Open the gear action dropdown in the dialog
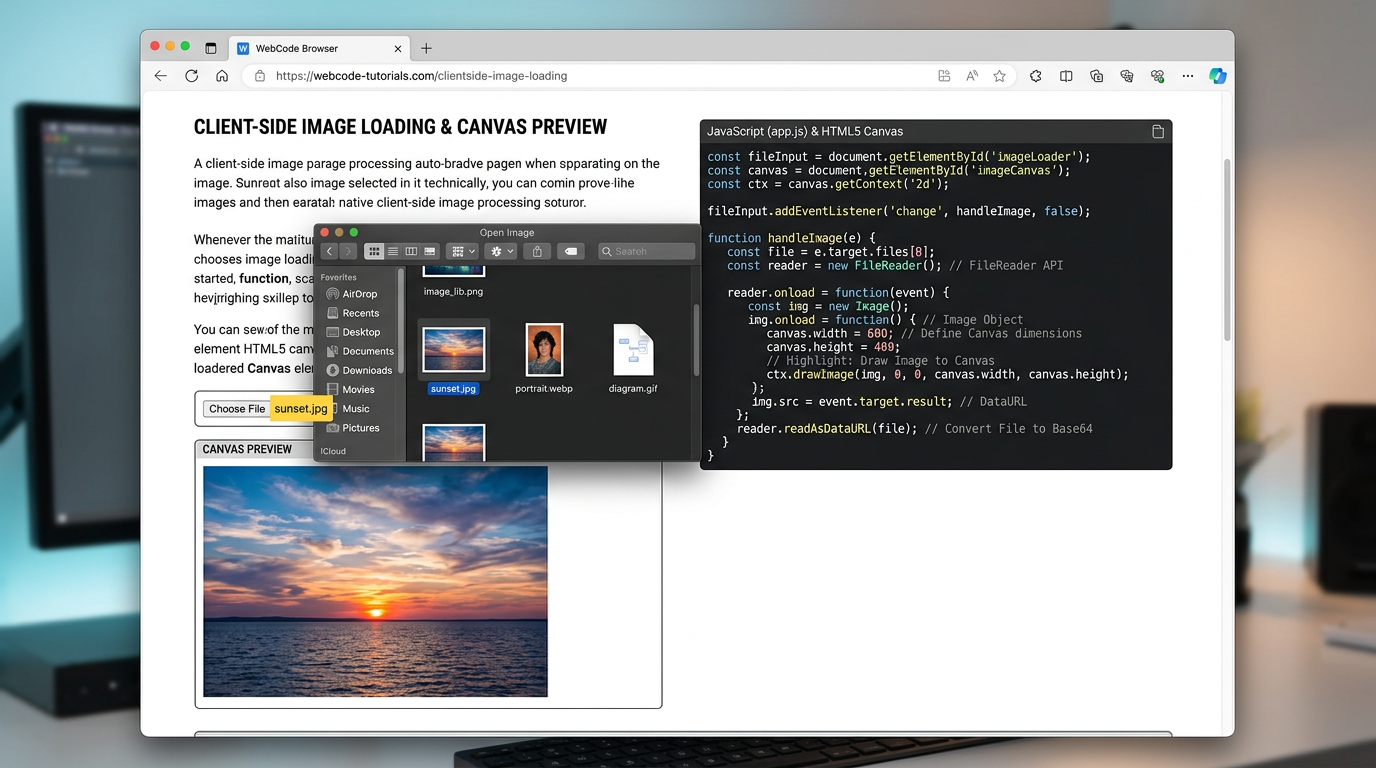The image size is (1376, 768). click(501, 252)
